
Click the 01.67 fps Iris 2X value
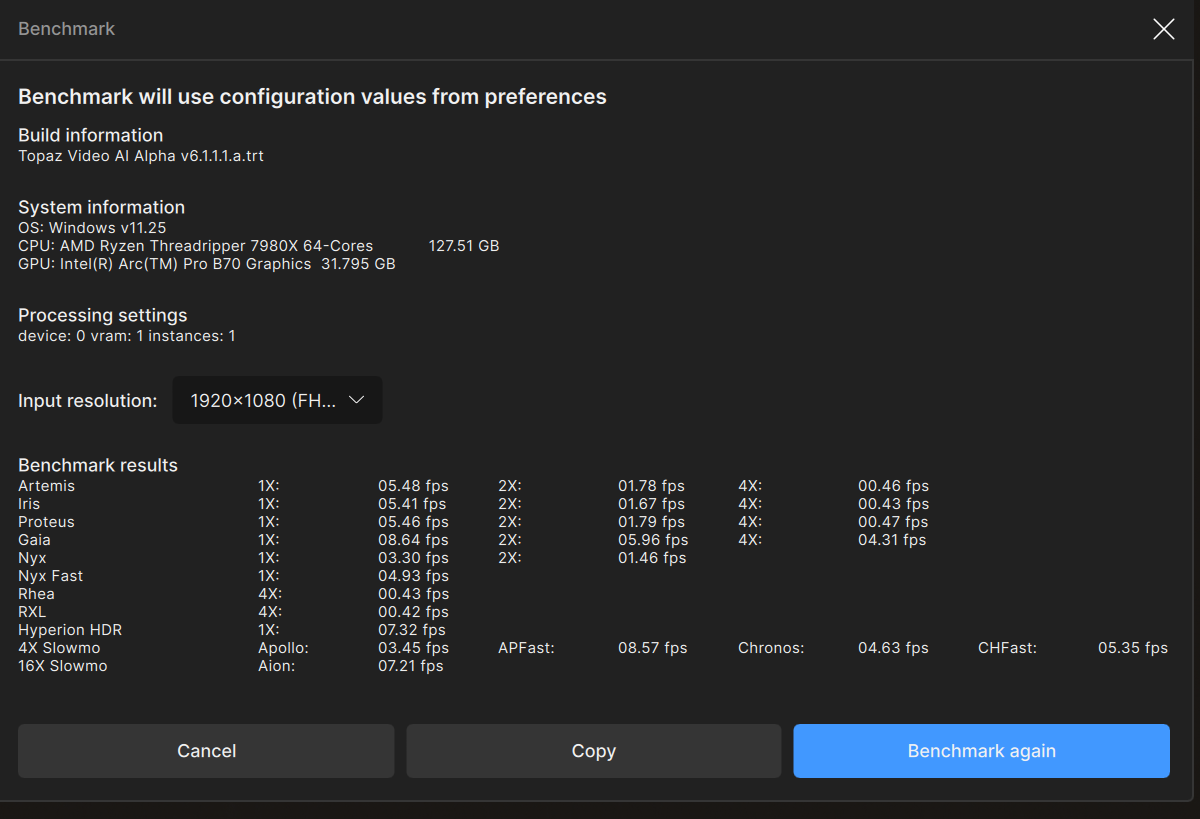point(652,504)
